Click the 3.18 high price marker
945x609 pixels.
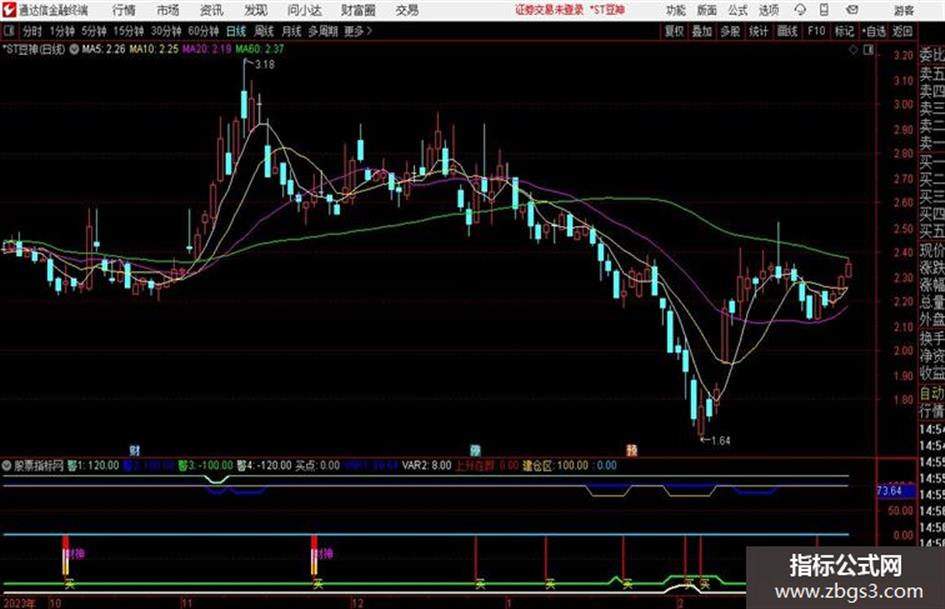coord(265,65)
